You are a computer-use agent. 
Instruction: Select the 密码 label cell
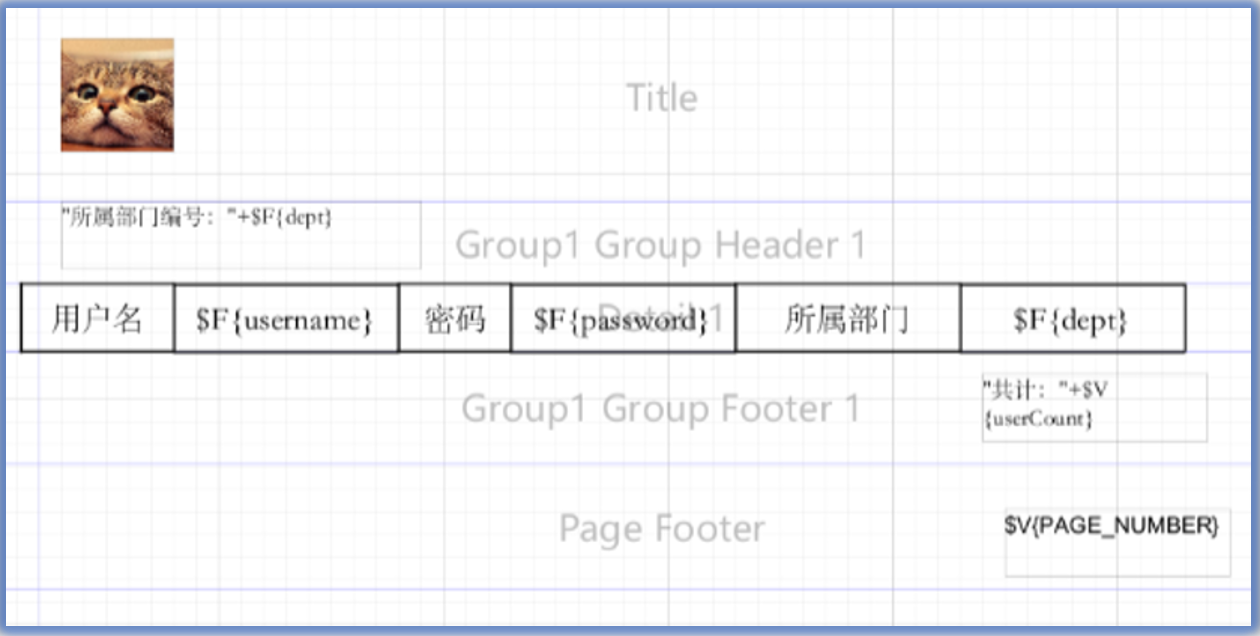(455, 319)
